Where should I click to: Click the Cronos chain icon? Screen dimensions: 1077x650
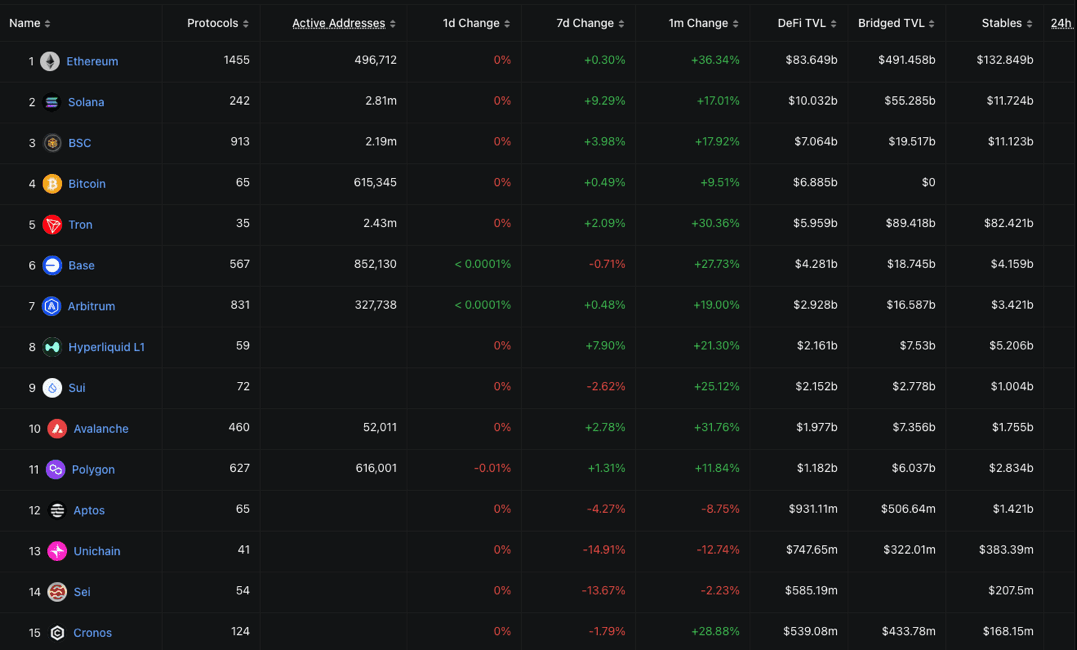click(x=57, y=633)
